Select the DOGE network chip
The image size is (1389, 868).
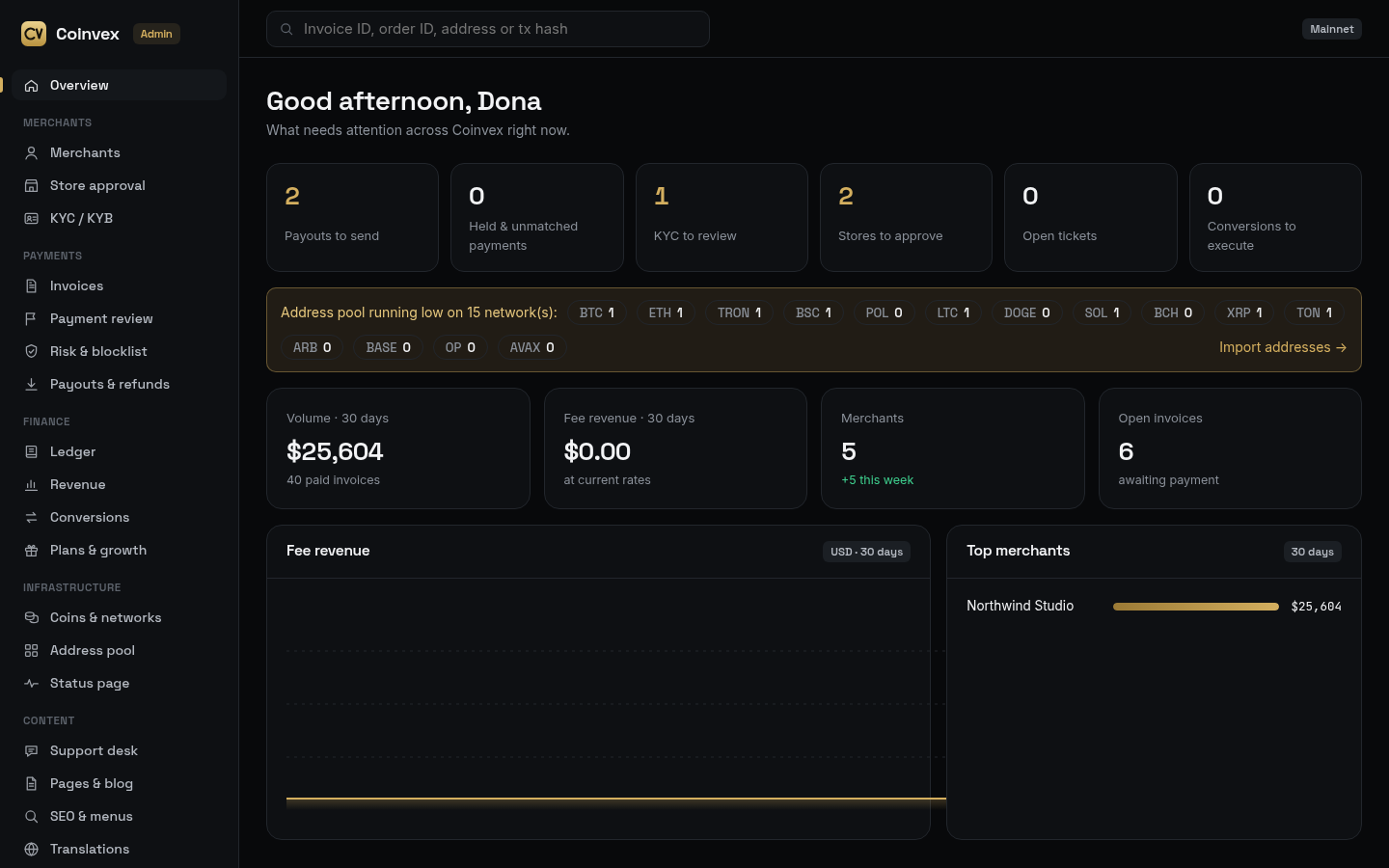(1027, 312)
